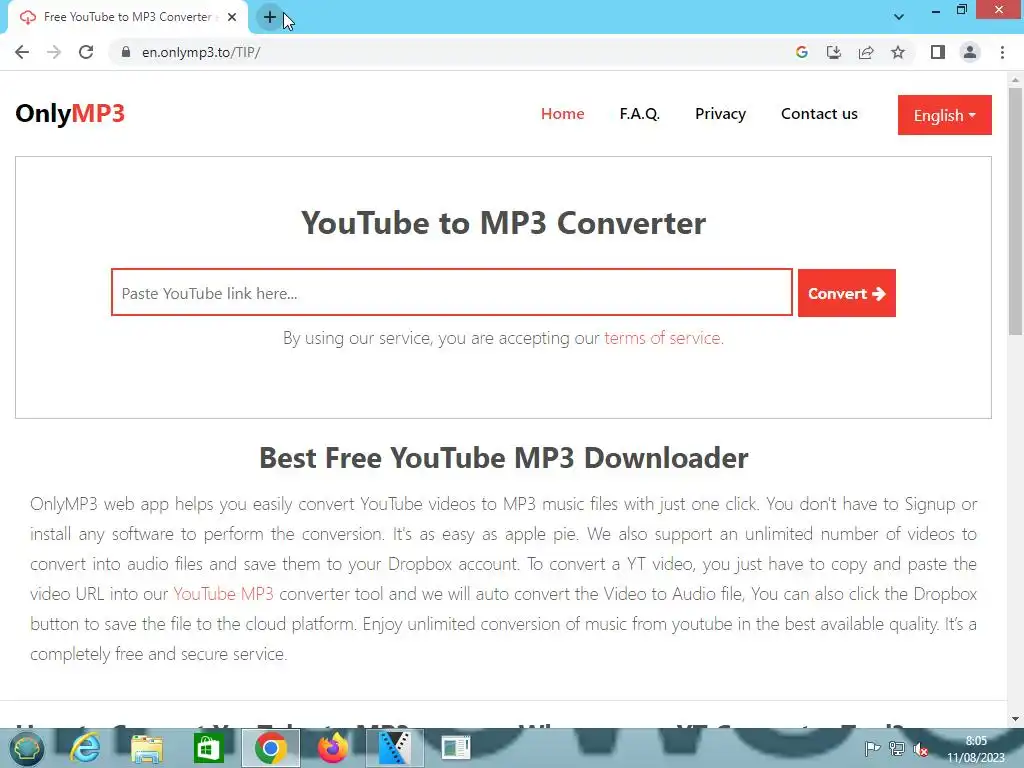Open the terms of service link
The image size is (1024, 768).
(x=664, y=338)
